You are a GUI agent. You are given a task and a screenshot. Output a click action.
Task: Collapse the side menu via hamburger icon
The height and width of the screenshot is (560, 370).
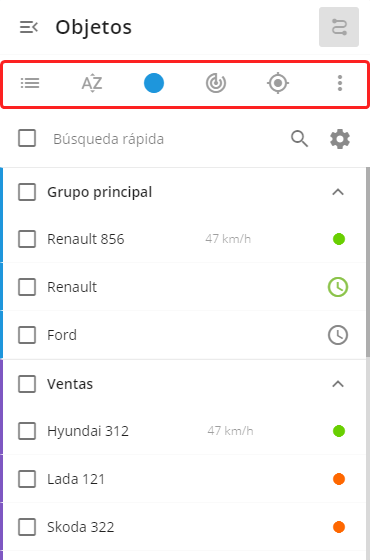[x=29, y=27]
